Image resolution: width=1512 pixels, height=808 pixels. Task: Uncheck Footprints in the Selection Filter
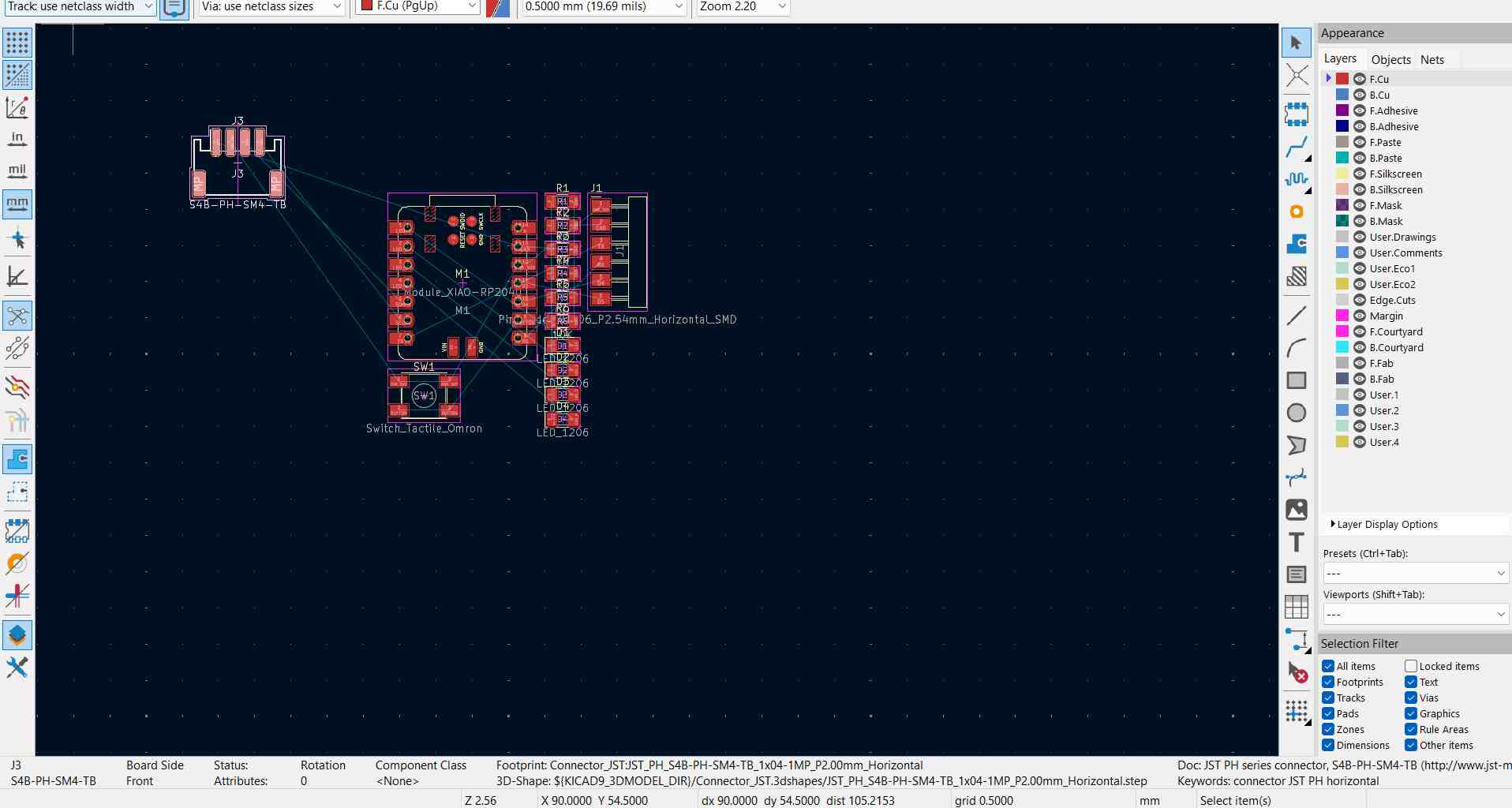click(x=1329, y=682)
